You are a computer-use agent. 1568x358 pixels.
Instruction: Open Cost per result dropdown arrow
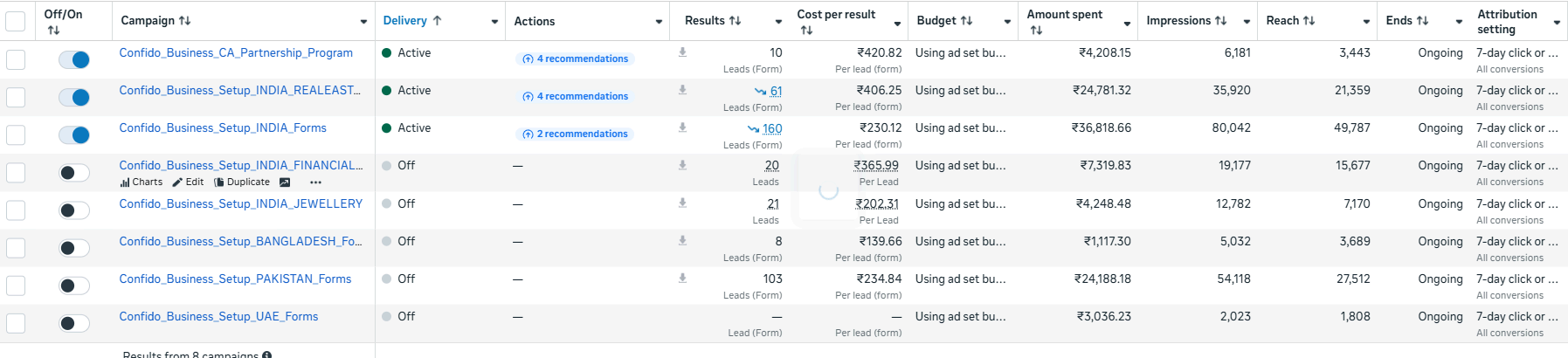897,23
